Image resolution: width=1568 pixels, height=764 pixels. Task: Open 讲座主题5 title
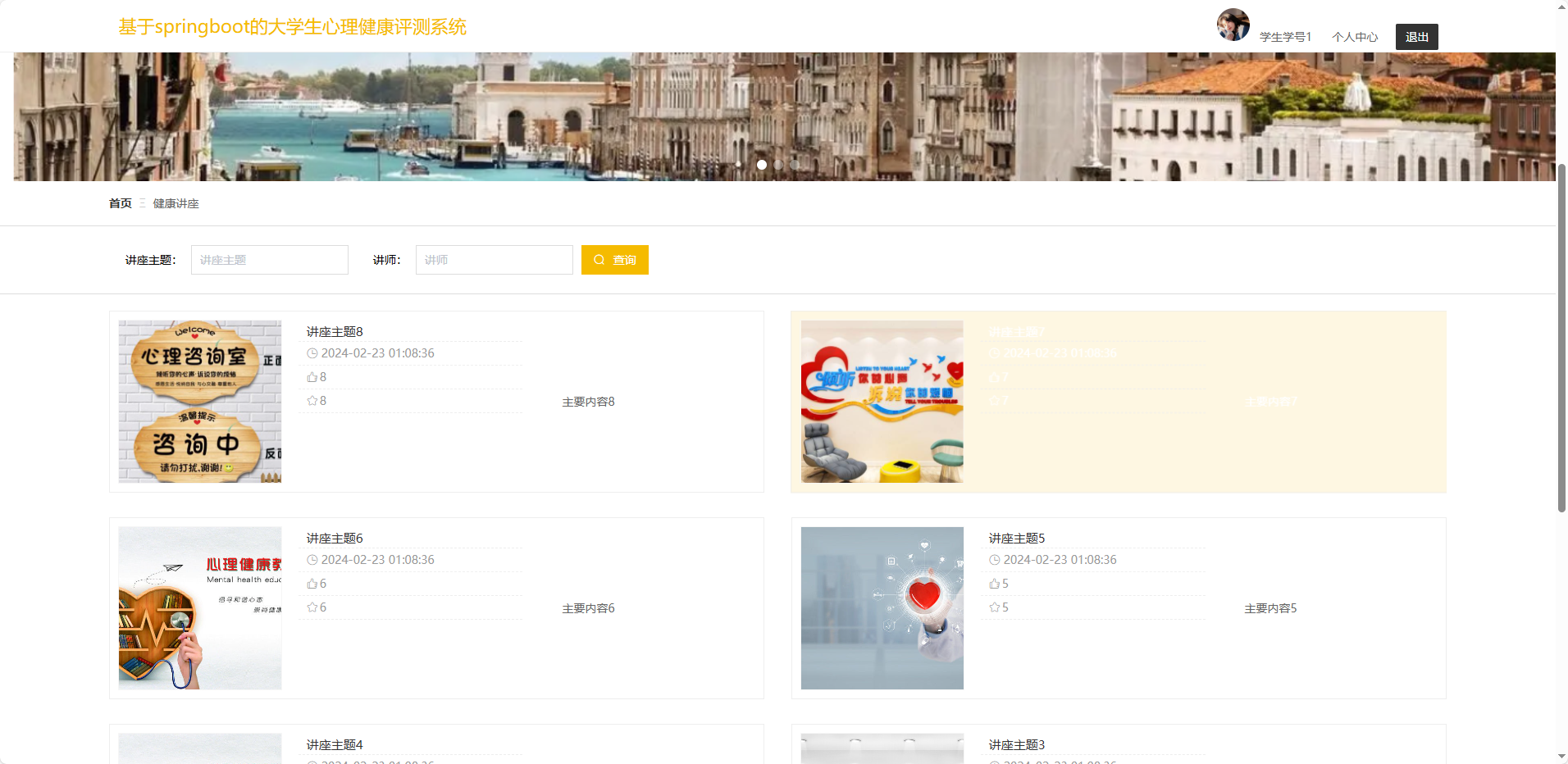pyautogui.click(x=1017, y=539)
